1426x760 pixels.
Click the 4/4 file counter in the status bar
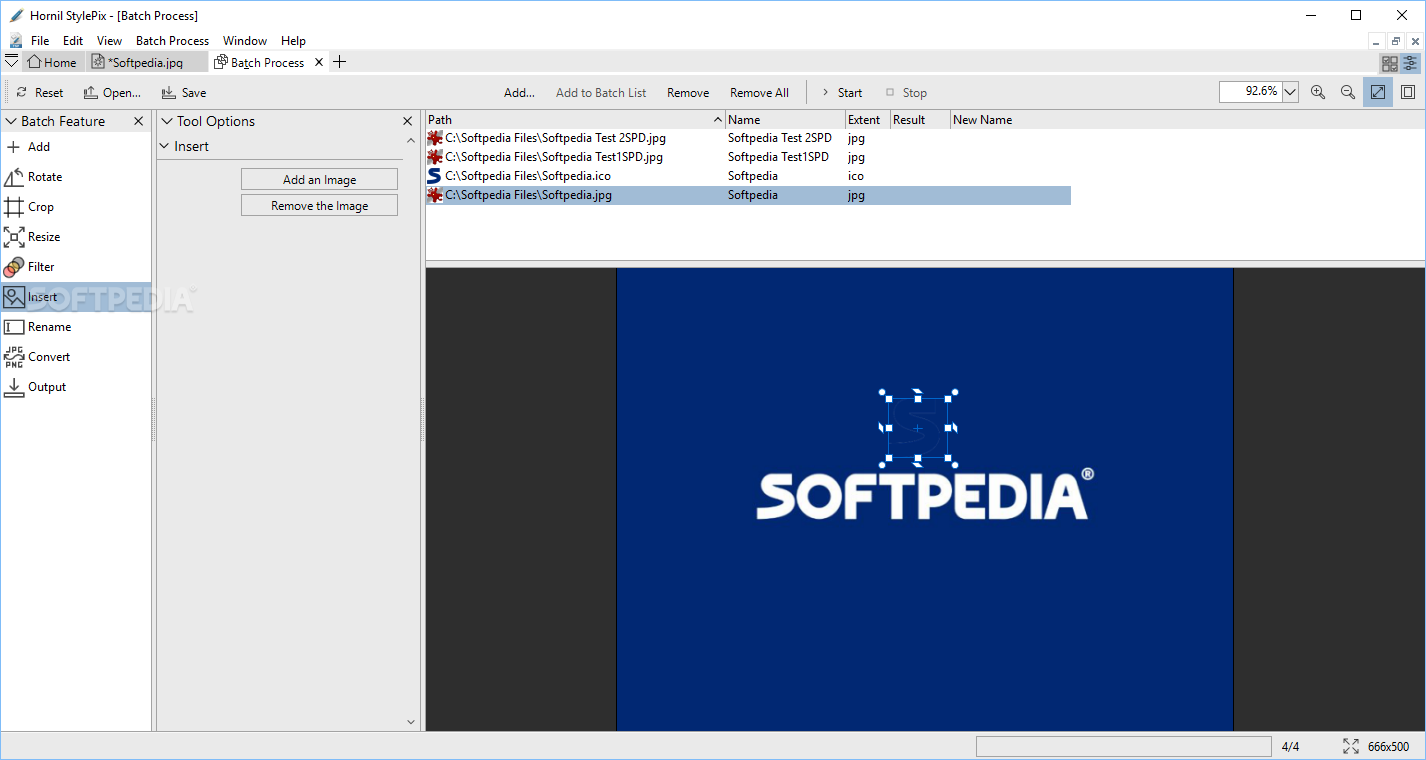[x=1290, y=746]
